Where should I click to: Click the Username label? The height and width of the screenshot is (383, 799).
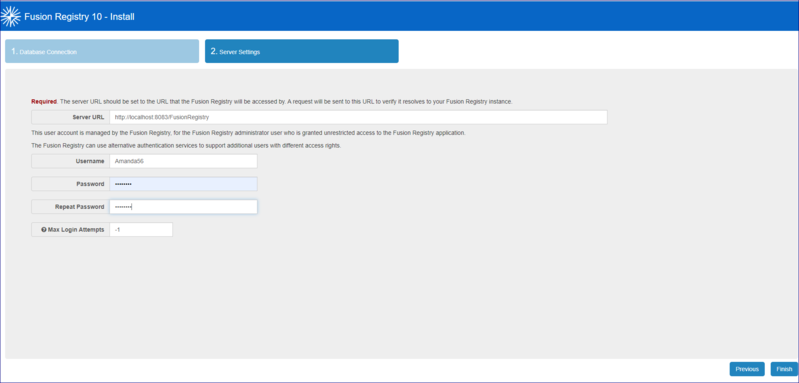90,161
